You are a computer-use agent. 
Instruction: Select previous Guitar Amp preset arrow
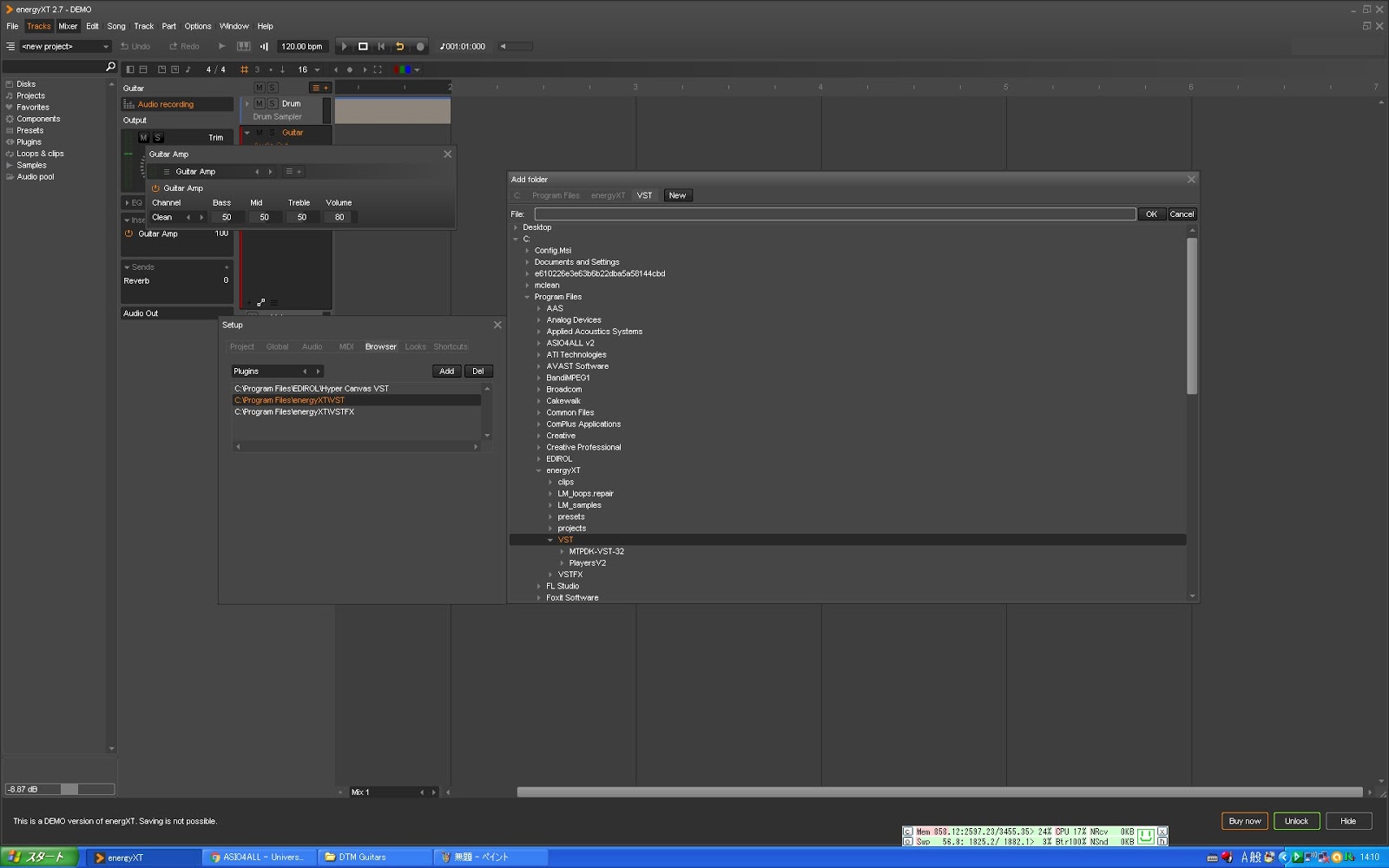(x=257, y=172)
